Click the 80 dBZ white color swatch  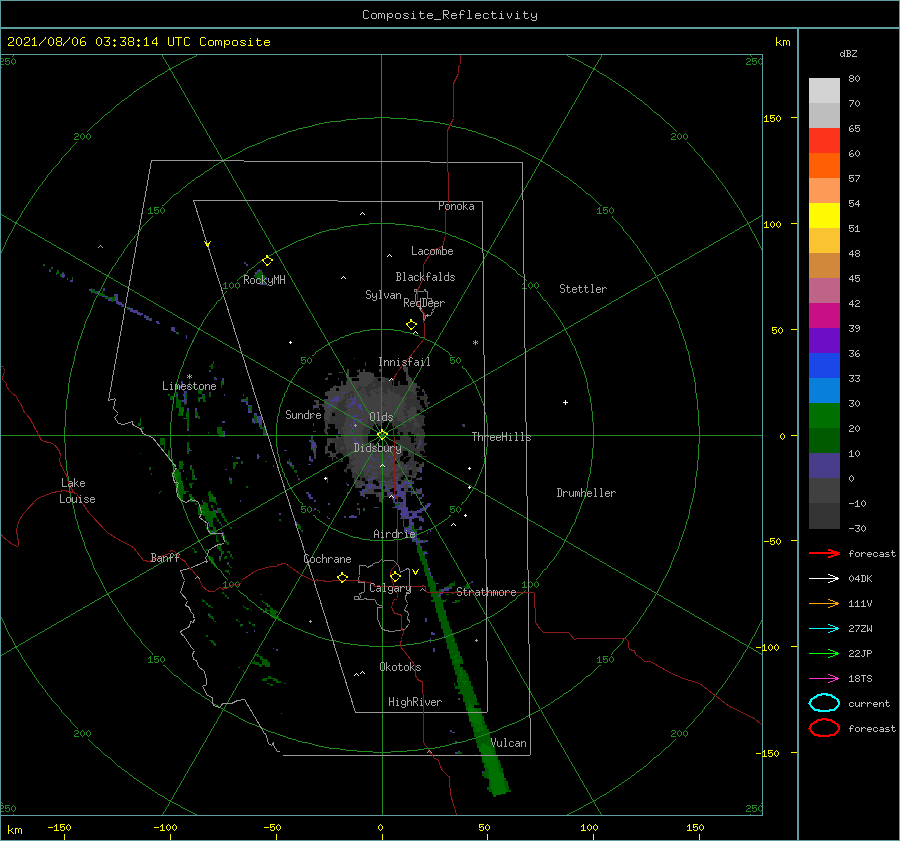pyautogui.click(x=824, y=90)
